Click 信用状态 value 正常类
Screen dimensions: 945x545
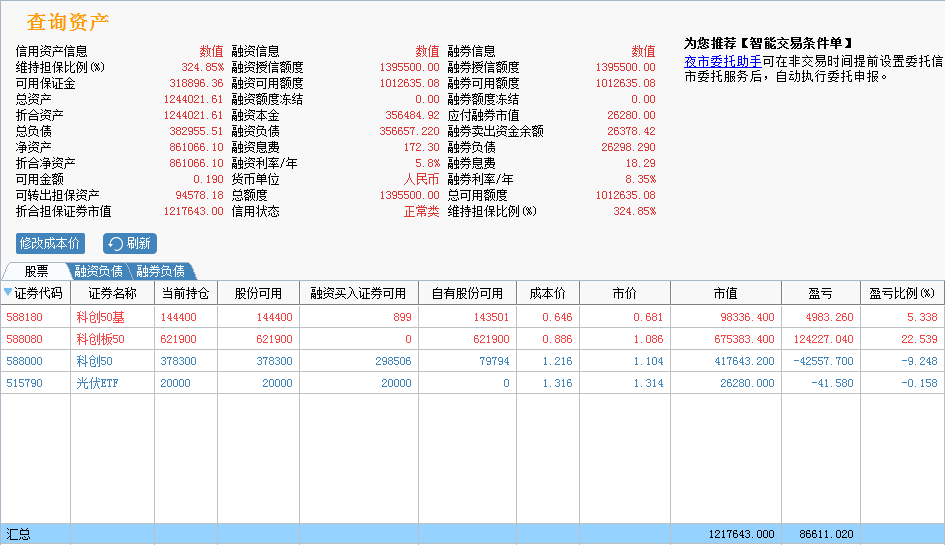click(x=421, y=212)
